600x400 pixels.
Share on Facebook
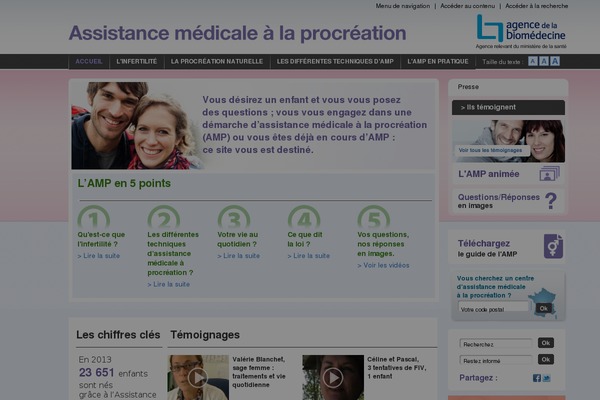[x=537, y=378]
